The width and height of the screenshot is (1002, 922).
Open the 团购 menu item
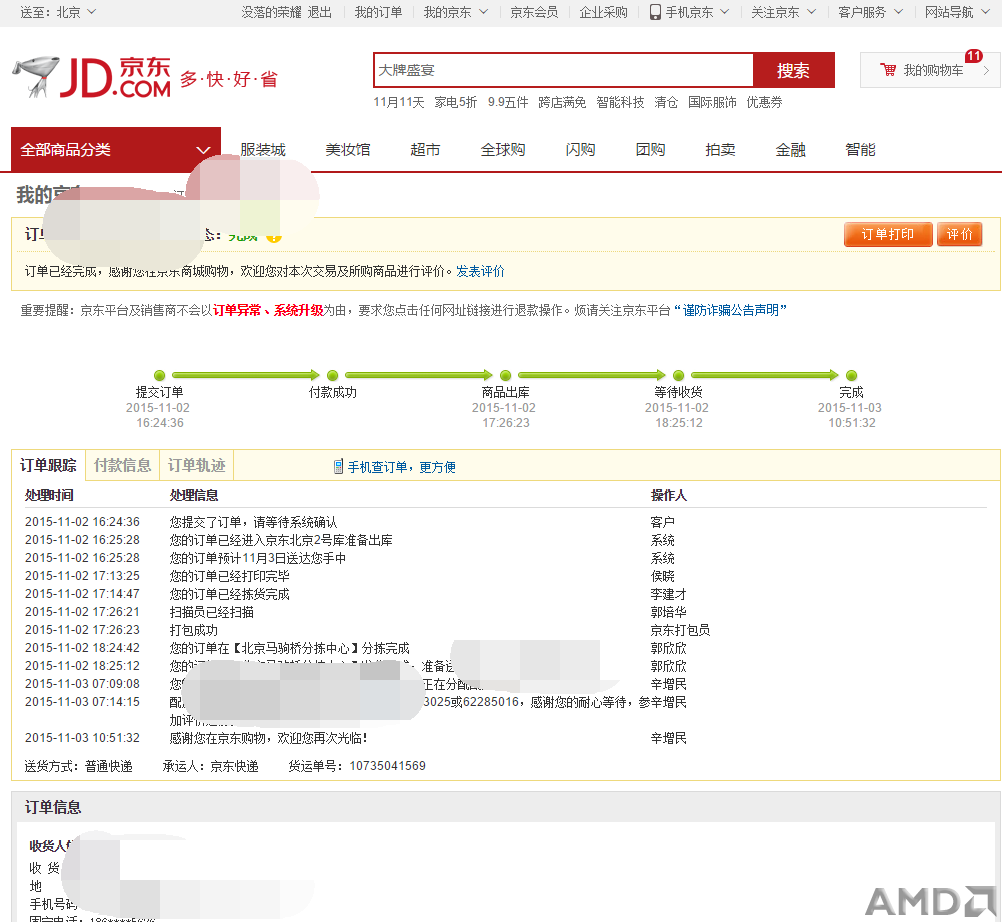coord(651,150)
